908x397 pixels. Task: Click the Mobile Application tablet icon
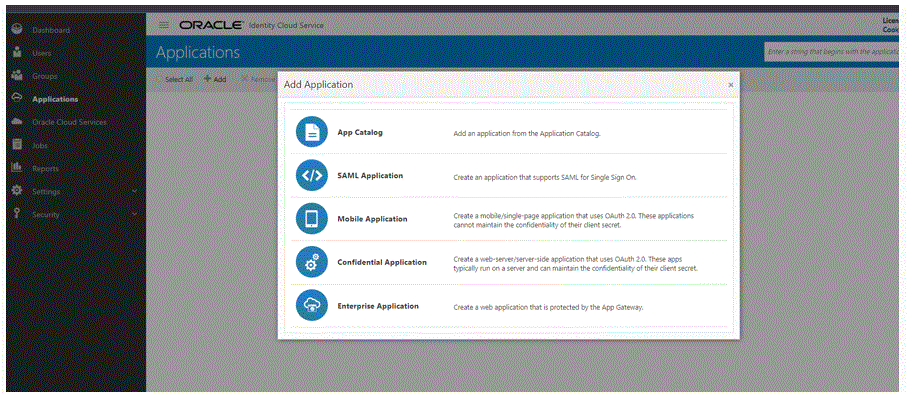click(x=312, y=219)
